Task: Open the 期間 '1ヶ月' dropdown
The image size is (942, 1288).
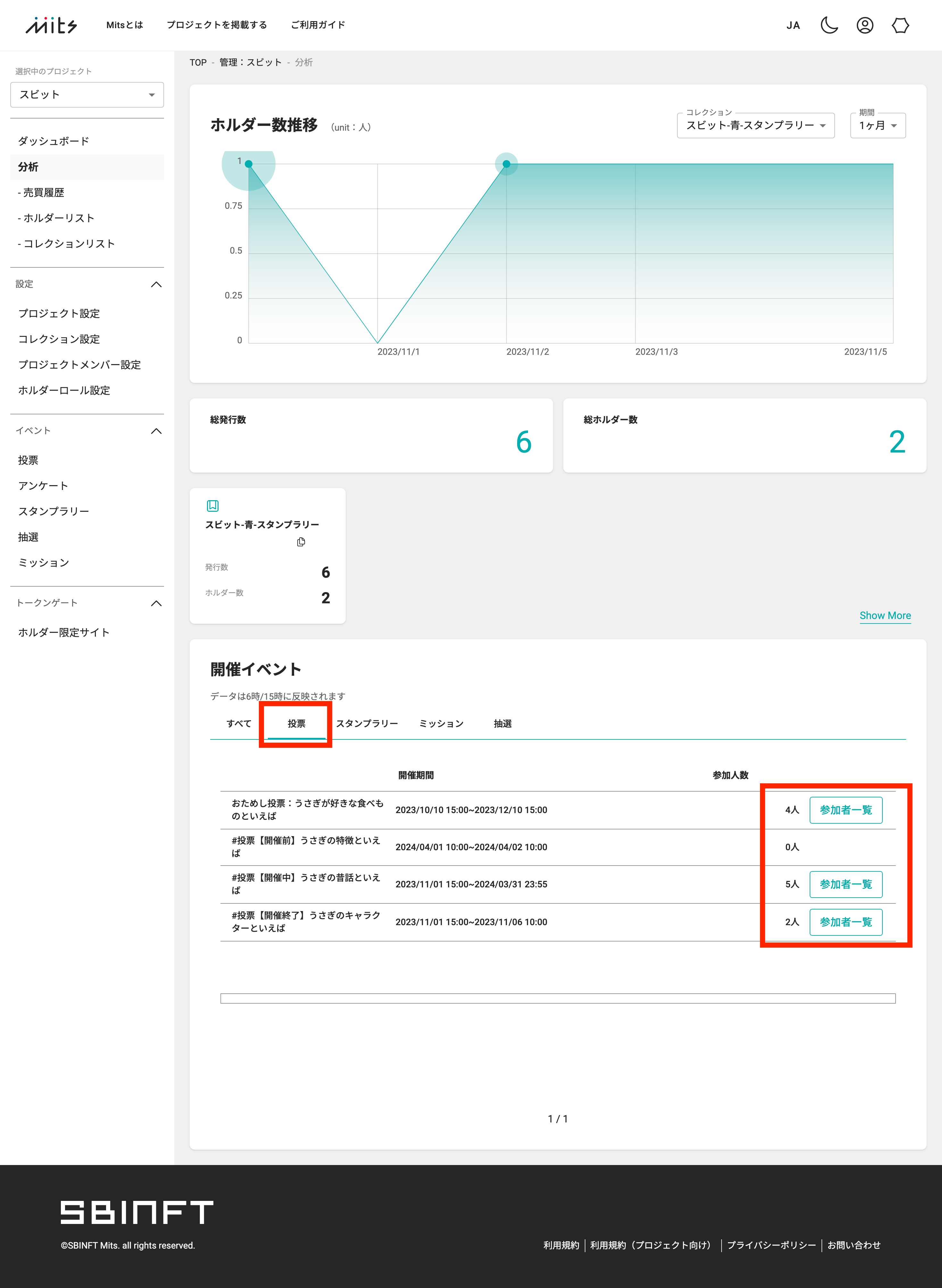Action: tap(878, 126)
